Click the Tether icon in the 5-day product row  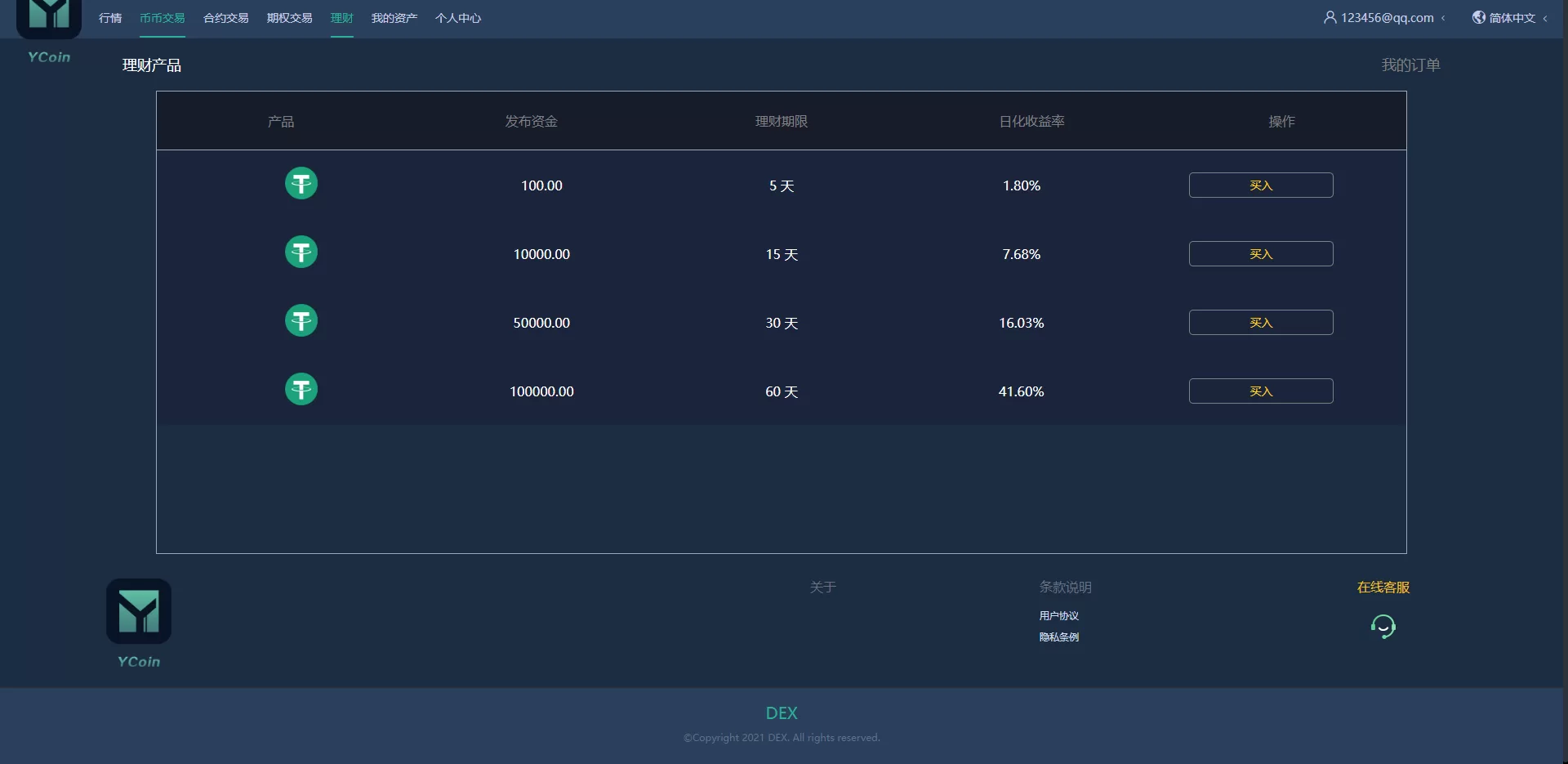[301, 184]
